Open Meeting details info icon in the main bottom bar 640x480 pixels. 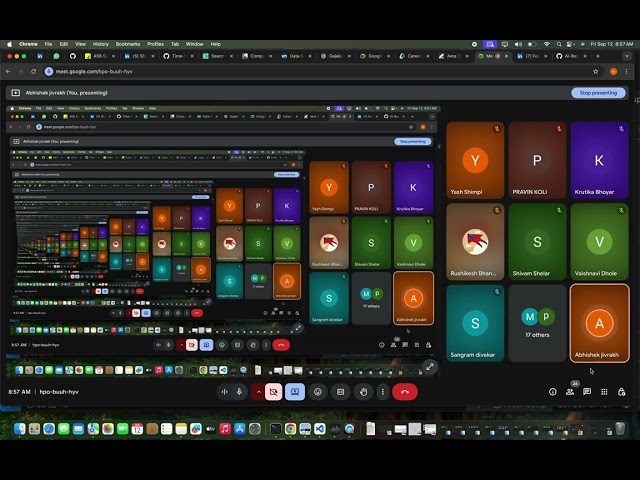553,392
